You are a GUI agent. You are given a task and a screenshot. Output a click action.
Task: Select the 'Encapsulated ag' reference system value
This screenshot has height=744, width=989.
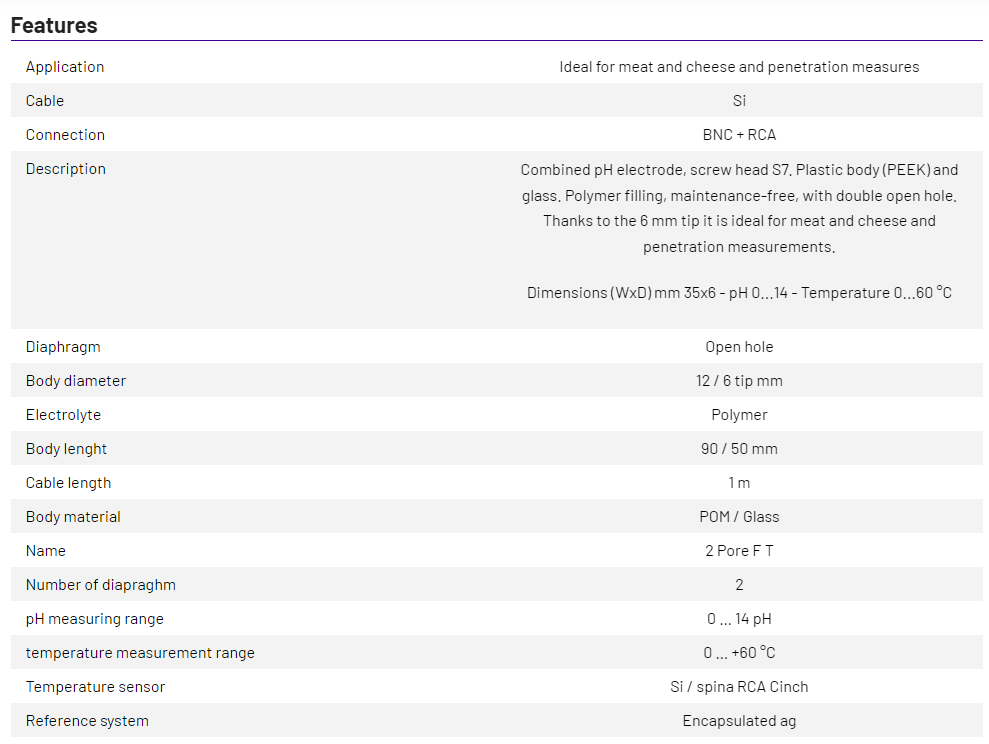point(739,721)
